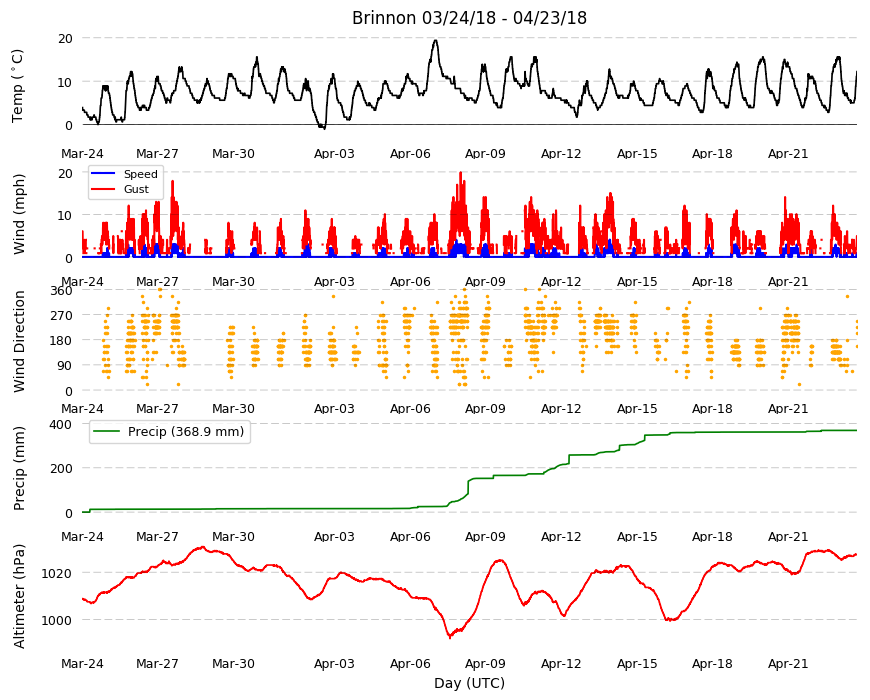This screenshot has height=700, width=870.
Task: Select the Precip (368.9 mm) legend label
Action: pyautogui.click(x=186, y=432)
